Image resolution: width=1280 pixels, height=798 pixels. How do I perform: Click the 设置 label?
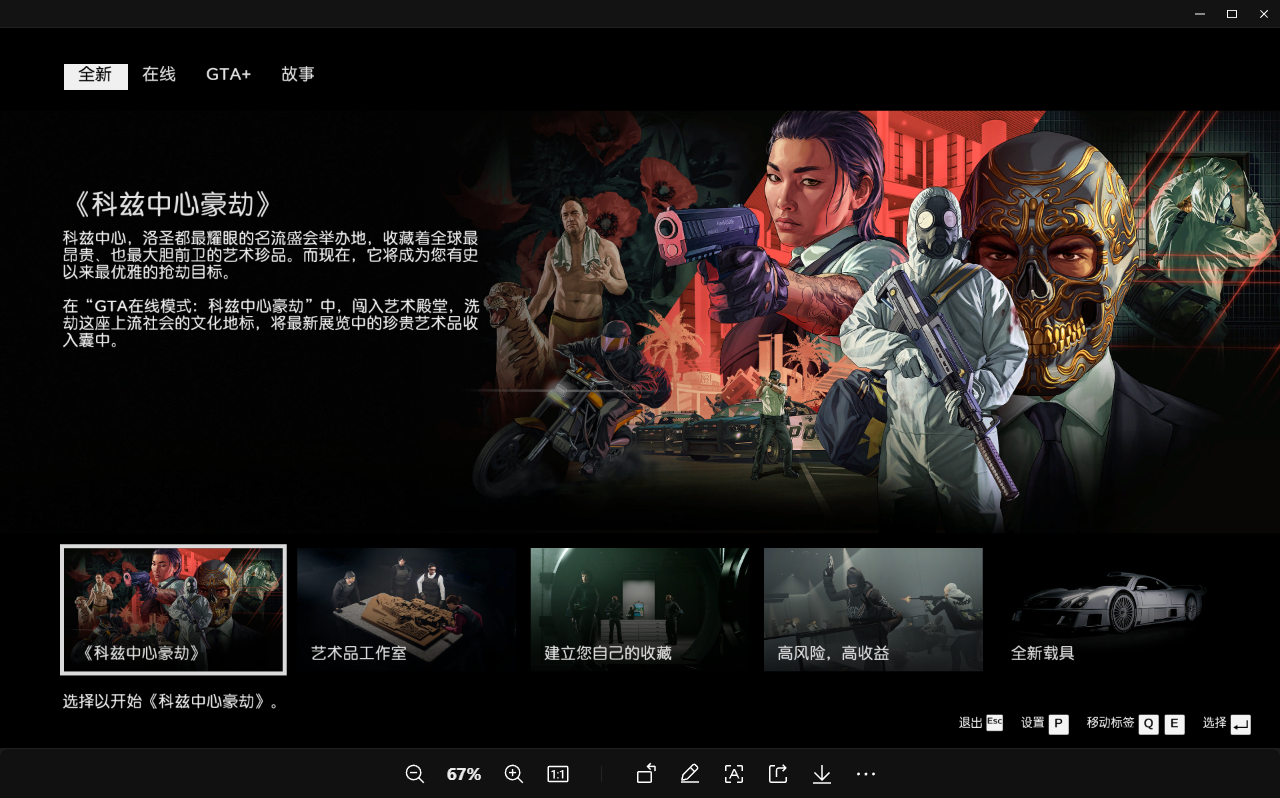click(1033, 723)
